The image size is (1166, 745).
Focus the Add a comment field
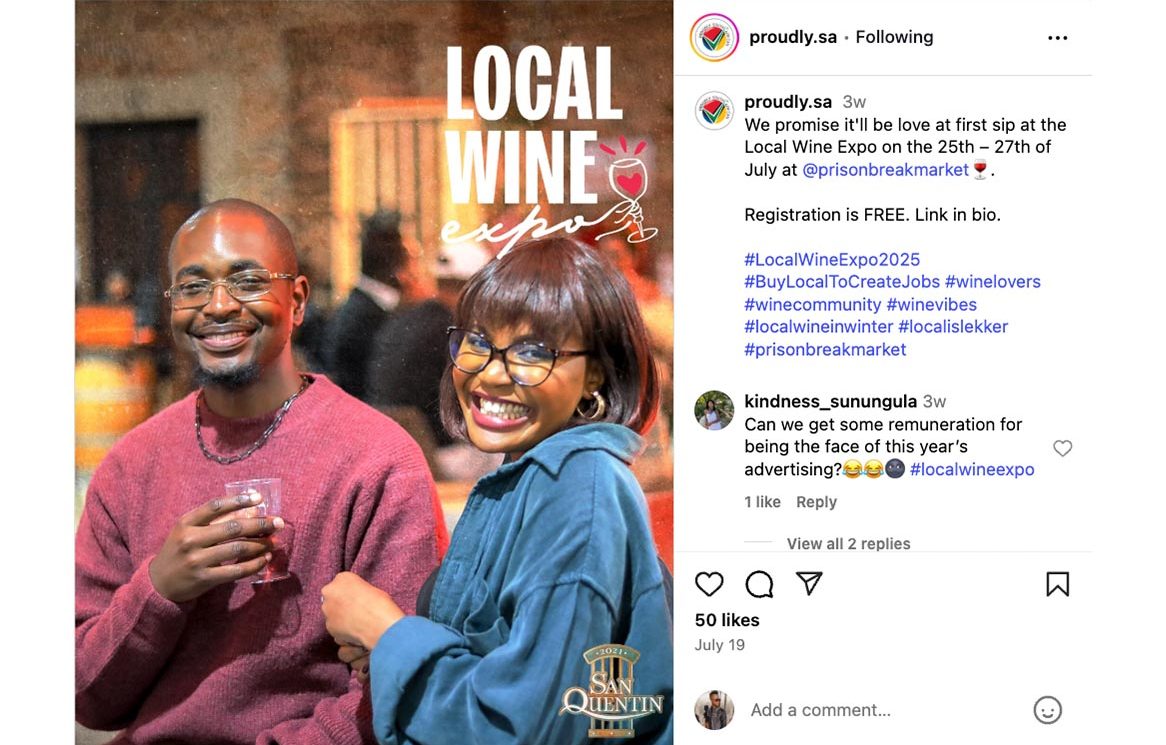(x=885, y=710)
